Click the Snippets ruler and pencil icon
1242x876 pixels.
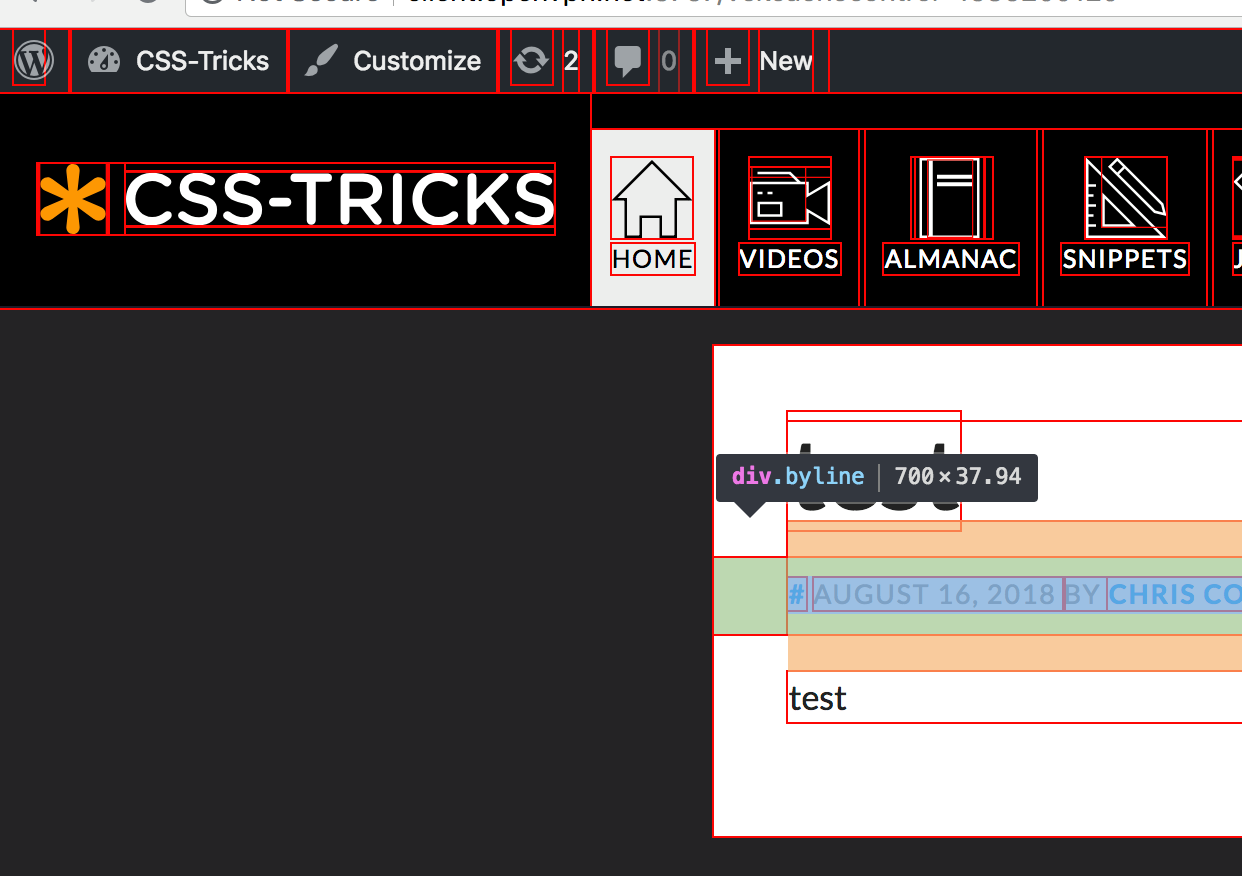pyautogui.click(x=1126, y=198)
